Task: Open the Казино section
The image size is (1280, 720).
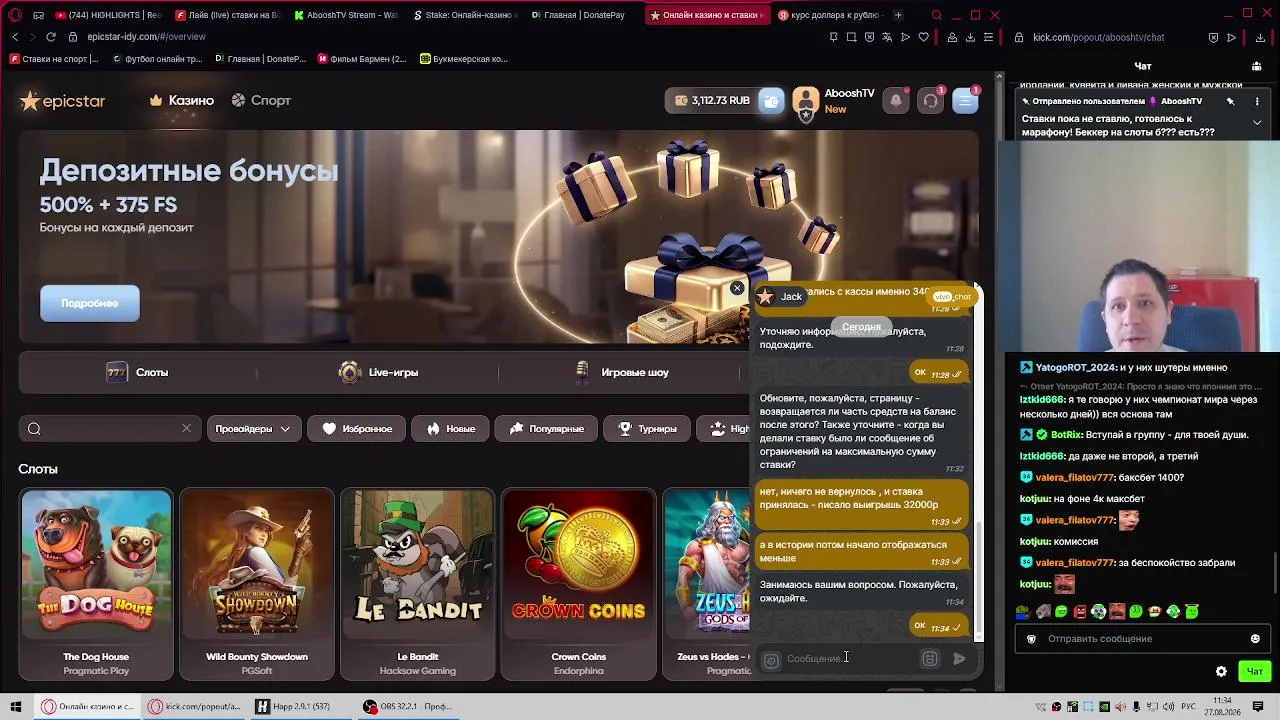Action: coord(182,101)
